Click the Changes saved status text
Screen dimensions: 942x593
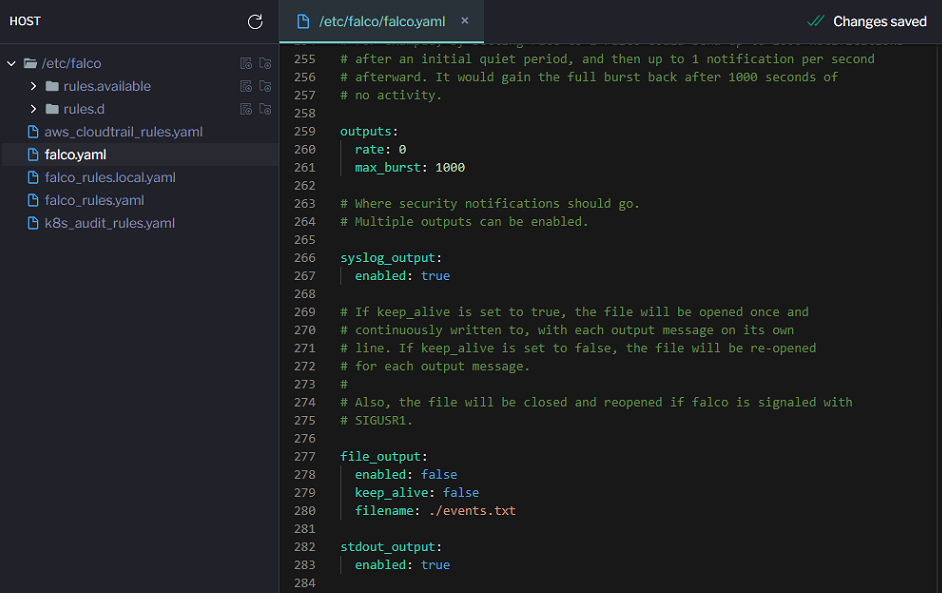click(880, 22)
